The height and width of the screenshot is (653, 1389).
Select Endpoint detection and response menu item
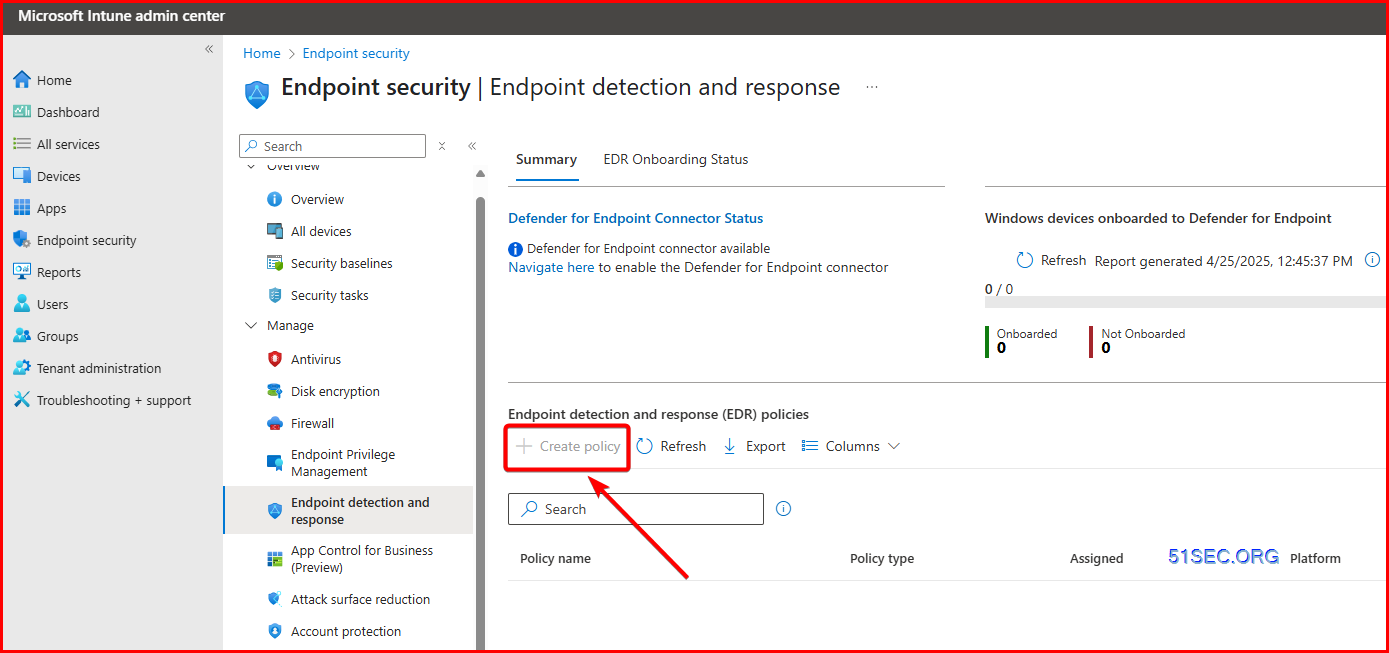coord(348,510)
